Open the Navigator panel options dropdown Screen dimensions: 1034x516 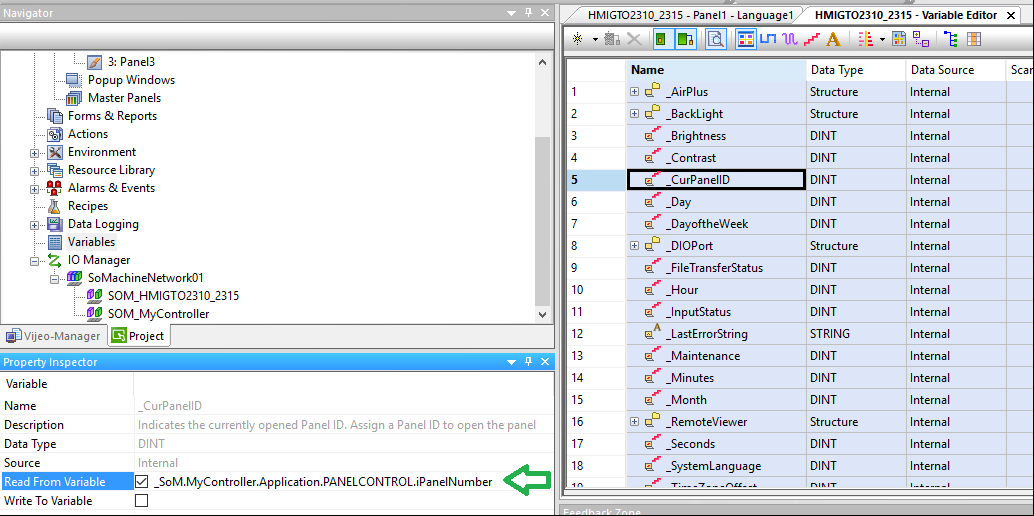511,13
